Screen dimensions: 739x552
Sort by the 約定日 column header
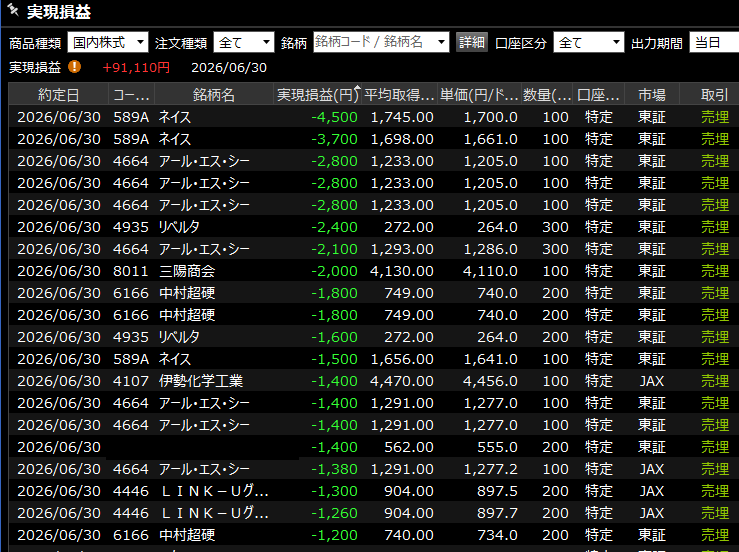click(58, 95)
